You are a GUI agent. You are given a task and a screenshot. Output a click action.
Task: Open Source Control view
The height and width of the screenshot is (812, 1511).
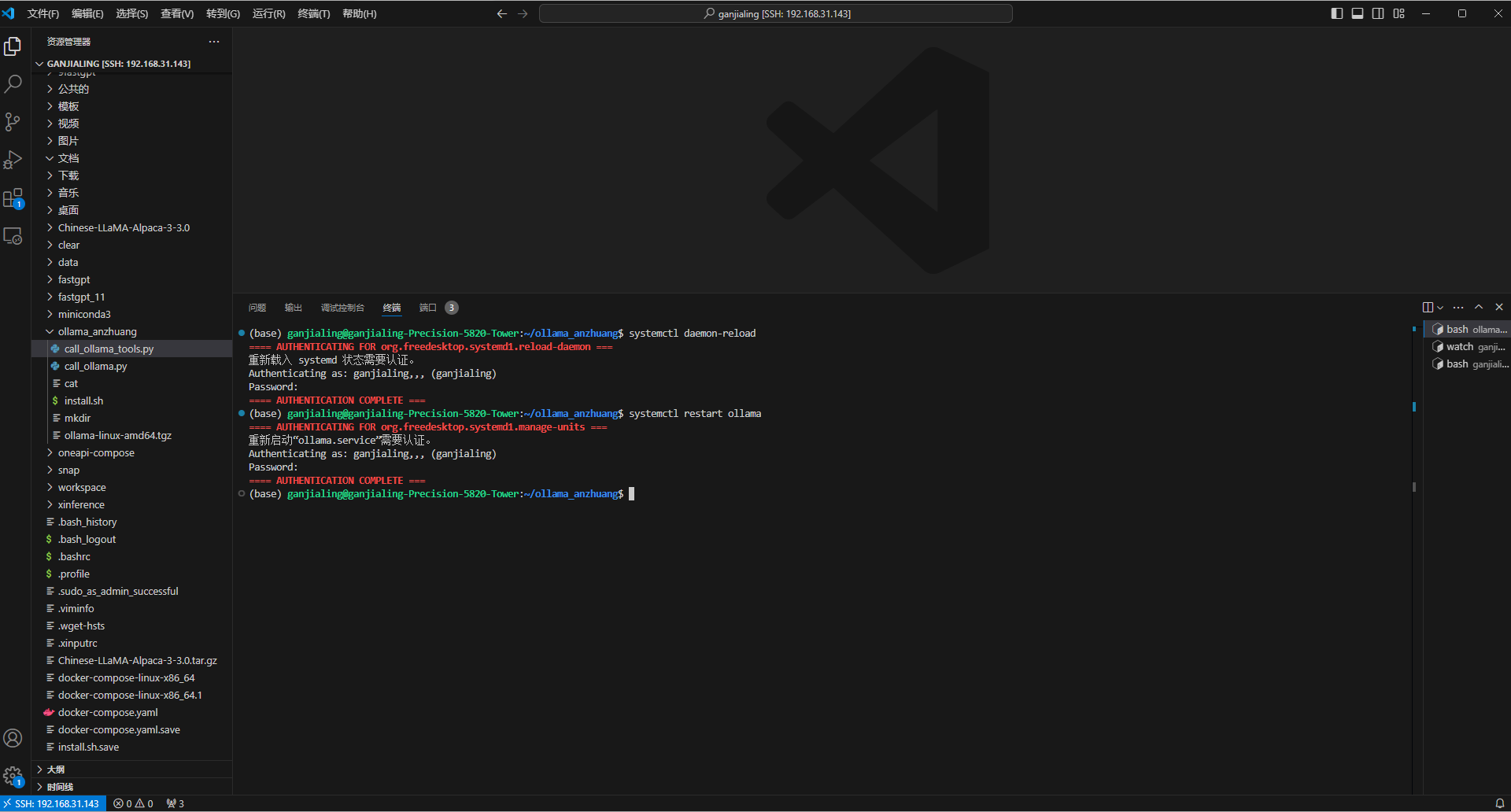pos(13,122)
